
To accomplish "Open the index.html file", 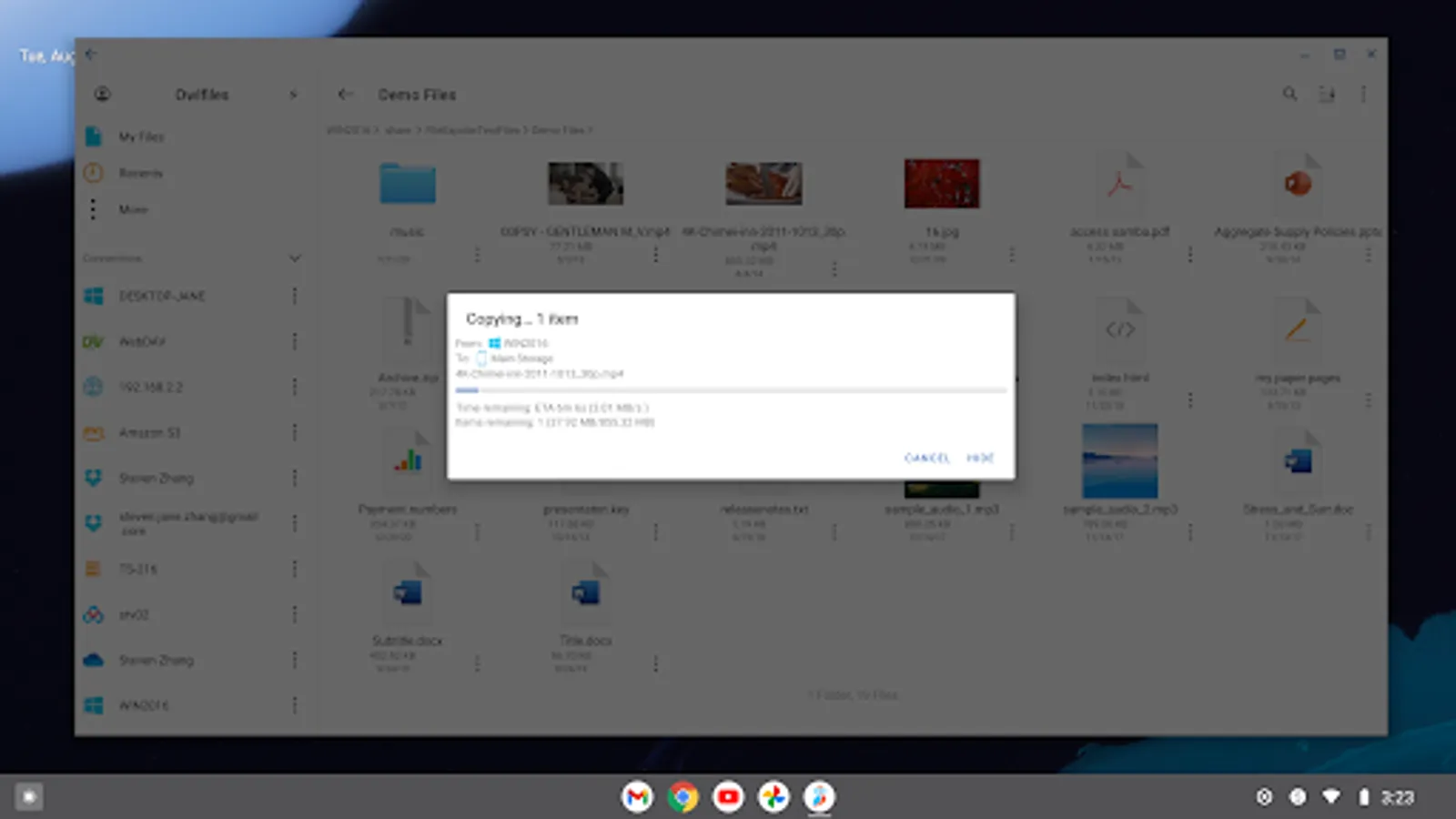I will [x=1120, y=329].
